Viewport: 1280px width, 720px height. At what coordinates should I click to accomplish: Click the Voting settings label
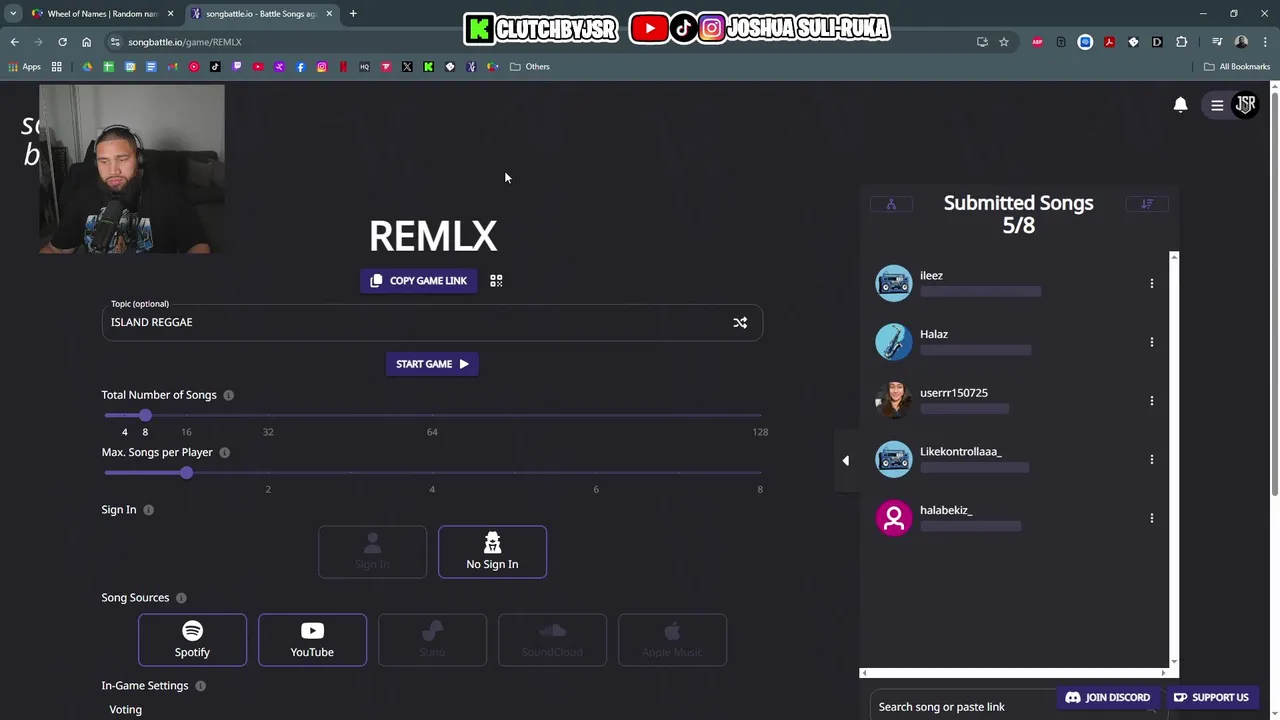point(126,710)
